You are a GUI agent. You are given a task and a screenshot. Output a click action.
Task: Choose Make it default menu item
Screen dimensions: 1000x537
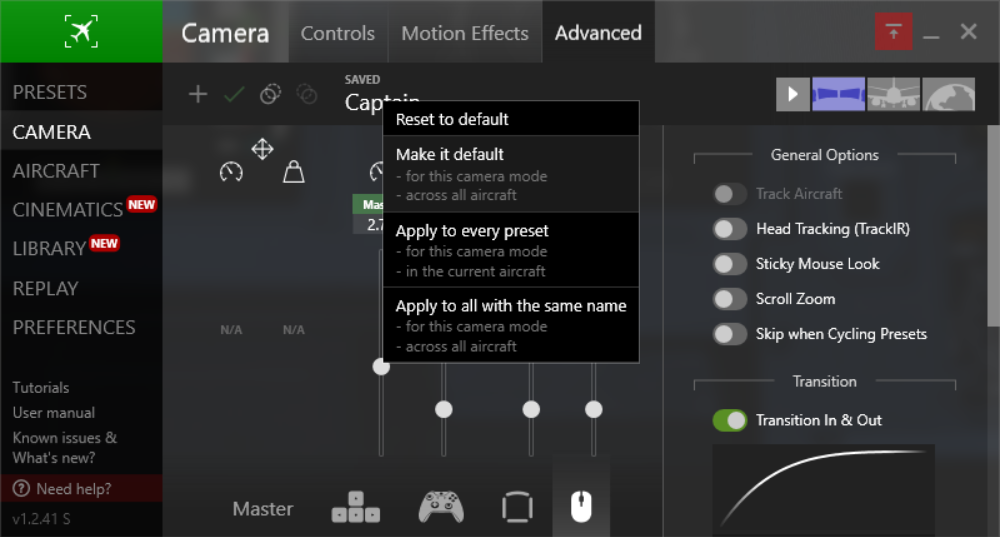[x=511, y=173]
